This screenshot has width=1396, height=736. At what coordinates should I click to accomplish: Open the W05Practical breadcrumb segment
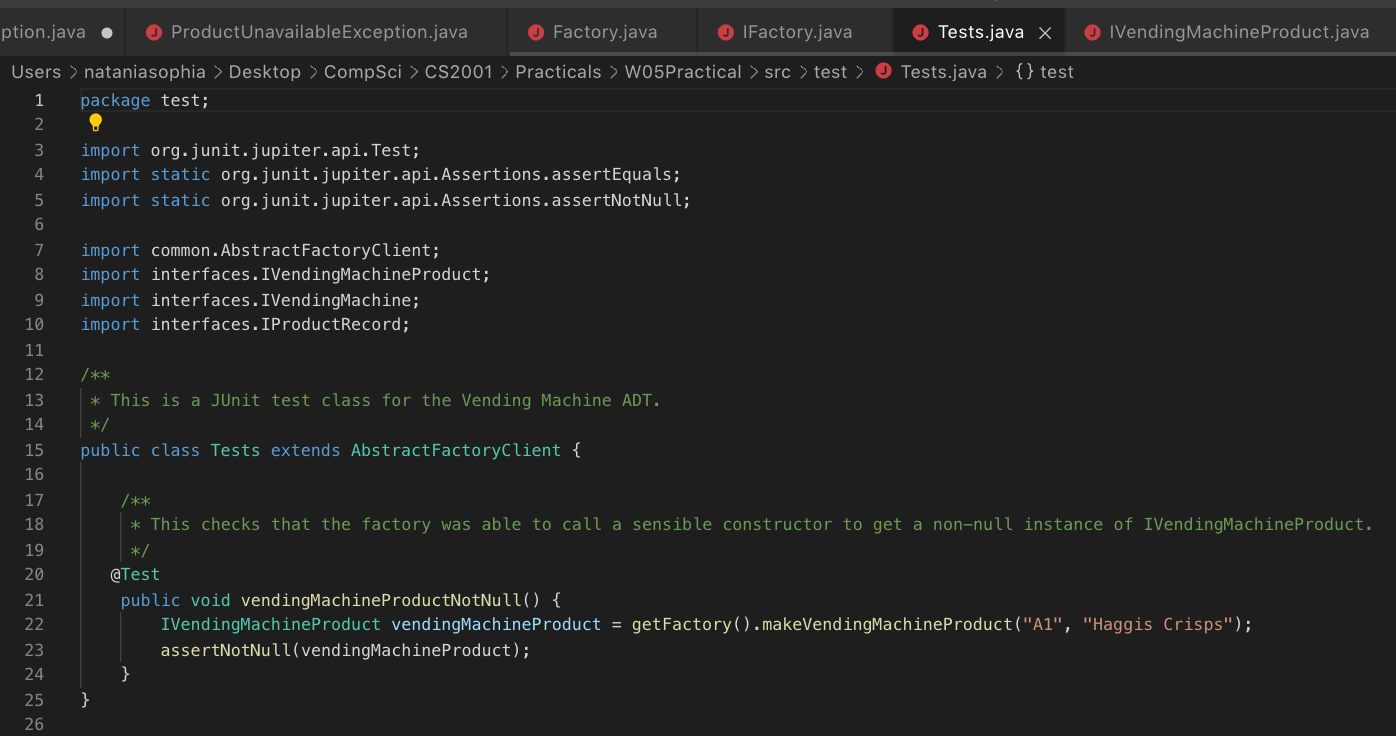684,72
